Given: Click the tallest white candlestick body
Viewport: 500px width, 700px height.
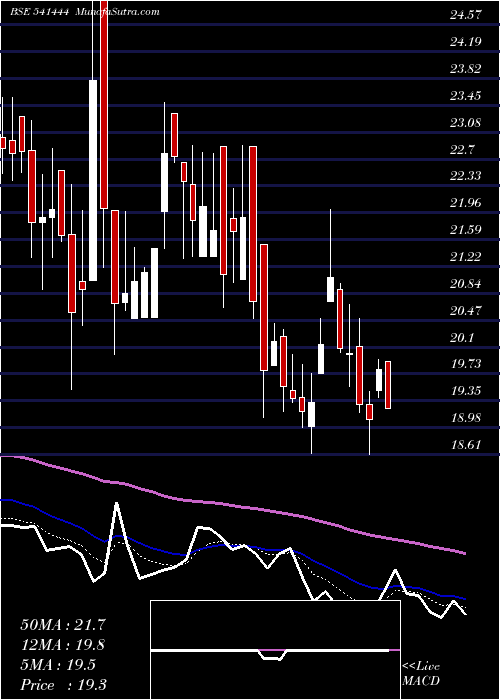Looking at the screenshot, I should (x=93, y=180).
